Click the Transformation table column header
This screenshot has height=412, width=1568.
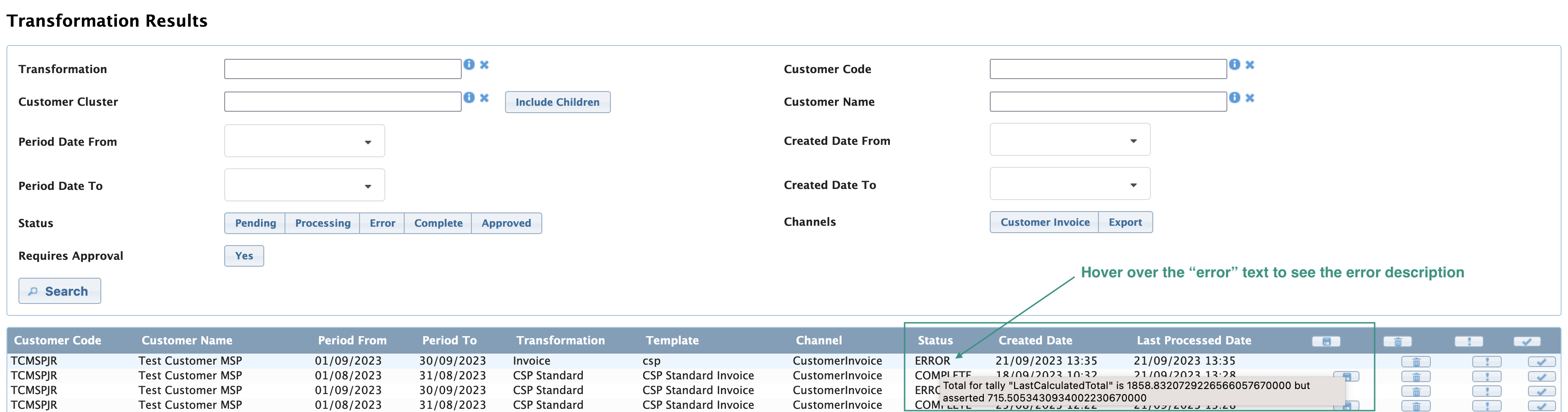(x=561, y=340)
